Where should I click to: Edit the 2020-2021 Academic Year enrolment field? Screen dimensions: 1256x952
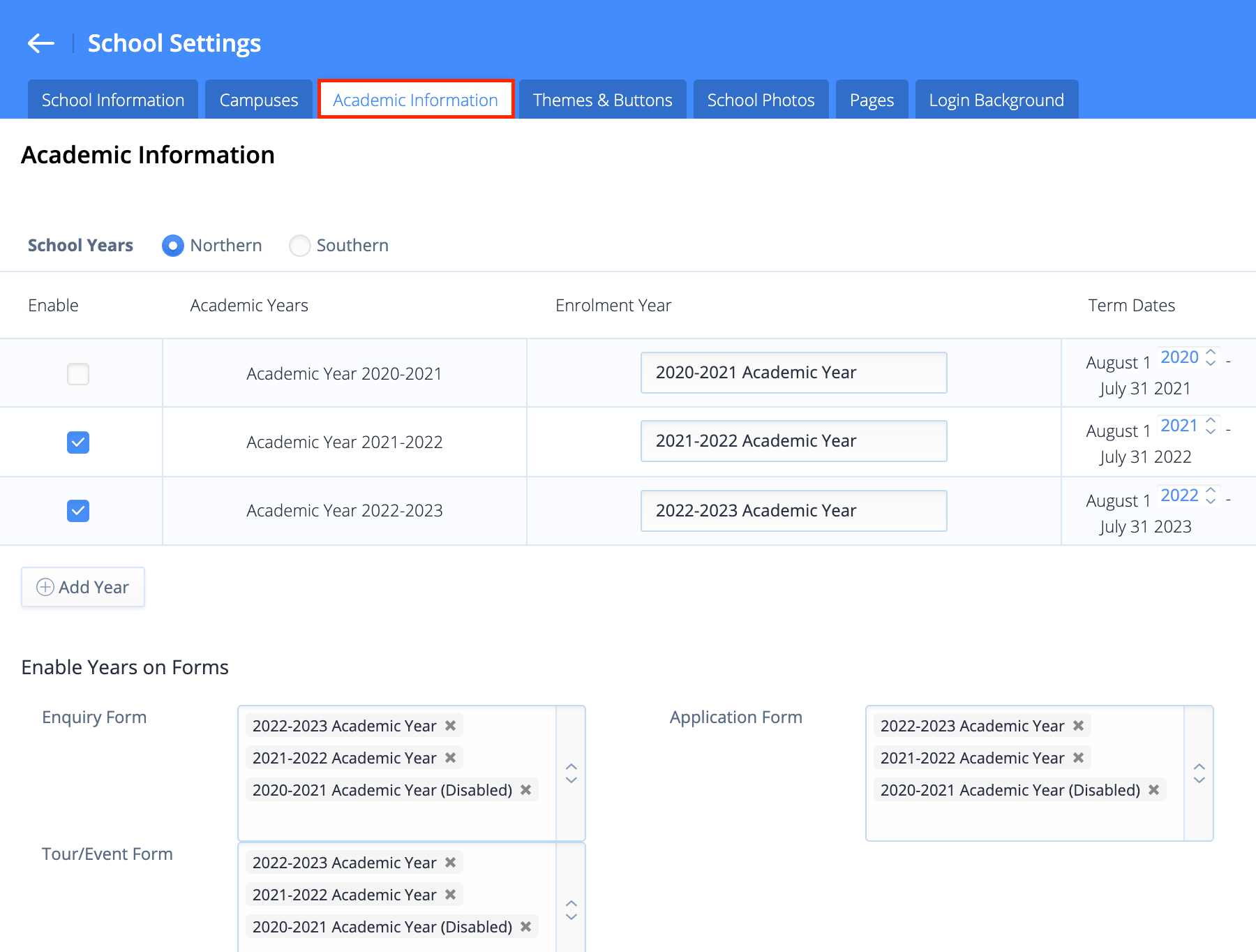tap(794, 373)
